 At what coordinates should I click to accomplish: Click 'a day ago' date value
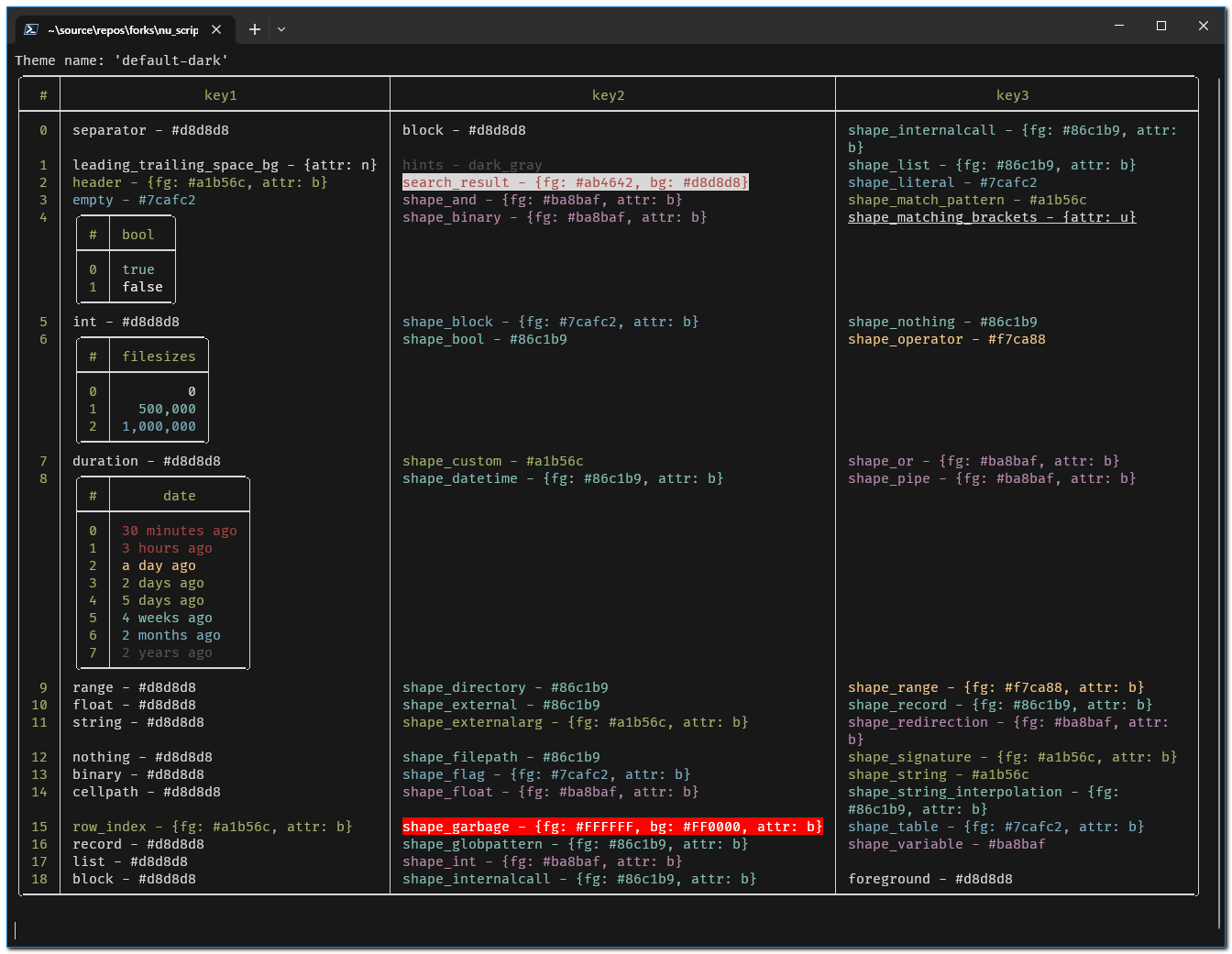[159, 565]
